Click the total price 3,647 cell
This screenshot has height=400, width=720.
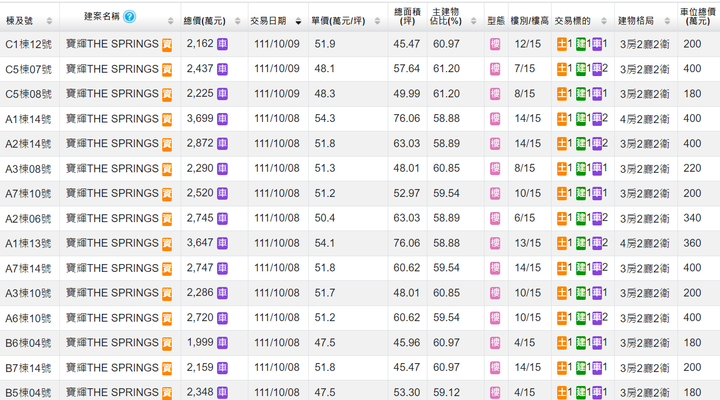coord(200,243)
